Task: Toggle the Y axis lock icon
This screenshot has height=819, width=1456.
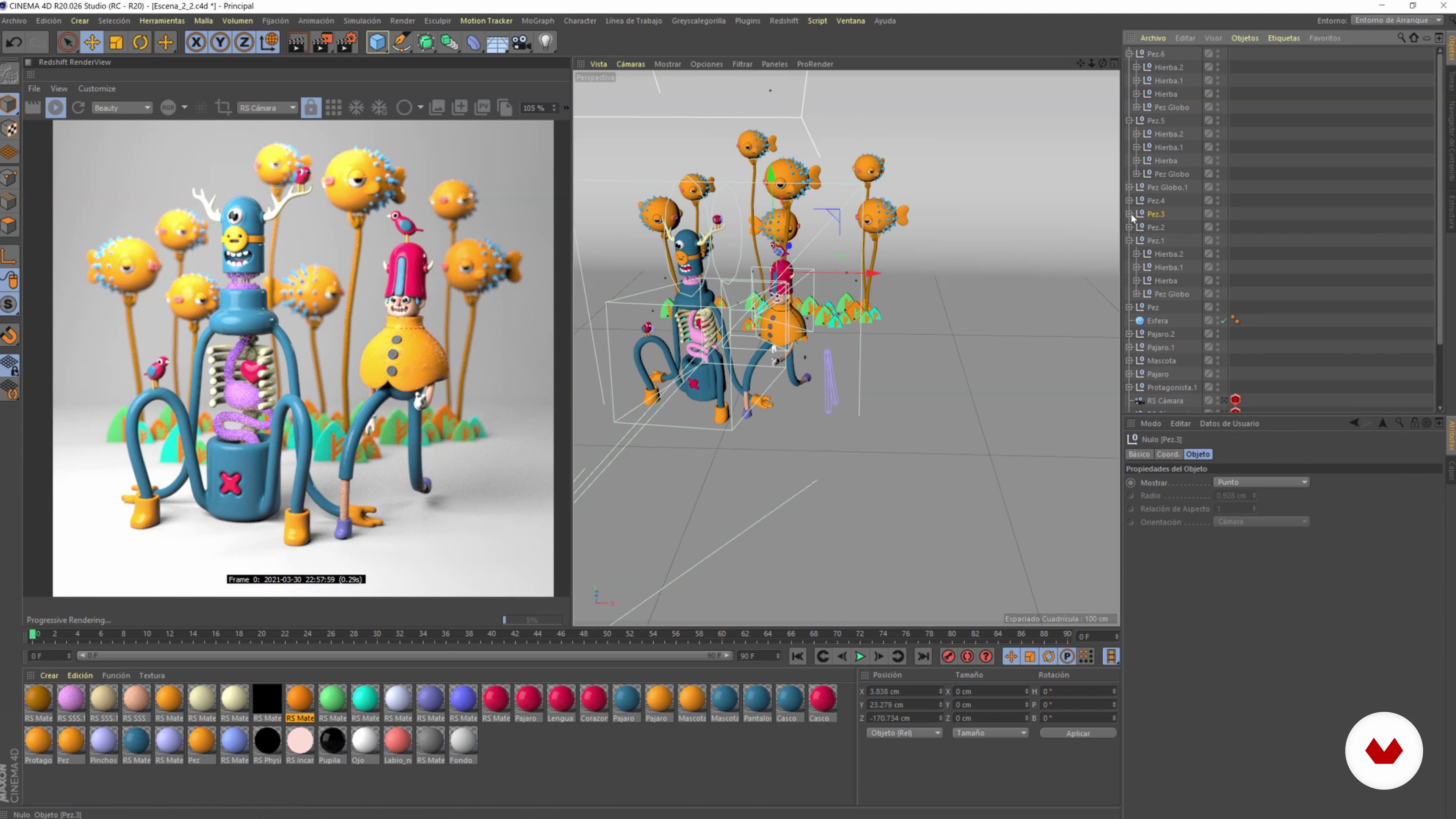Action: point(220,42)
